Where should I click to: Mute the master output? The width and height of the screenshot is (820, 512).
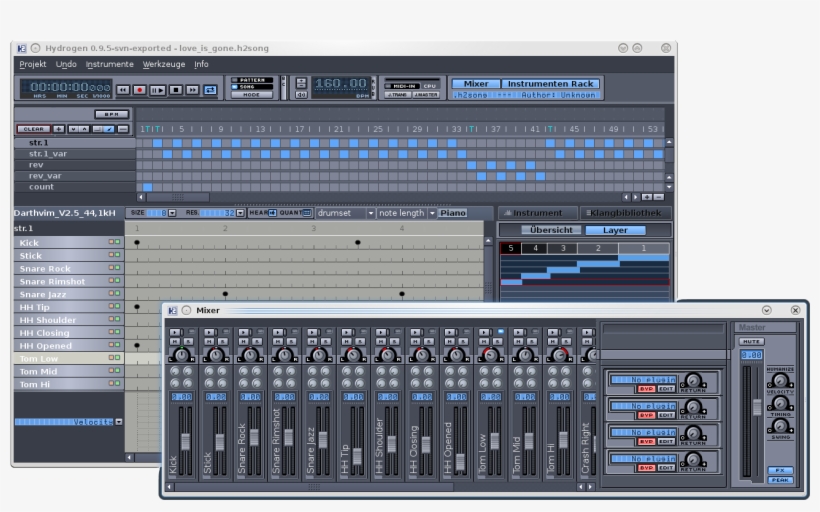pos(750,341)
